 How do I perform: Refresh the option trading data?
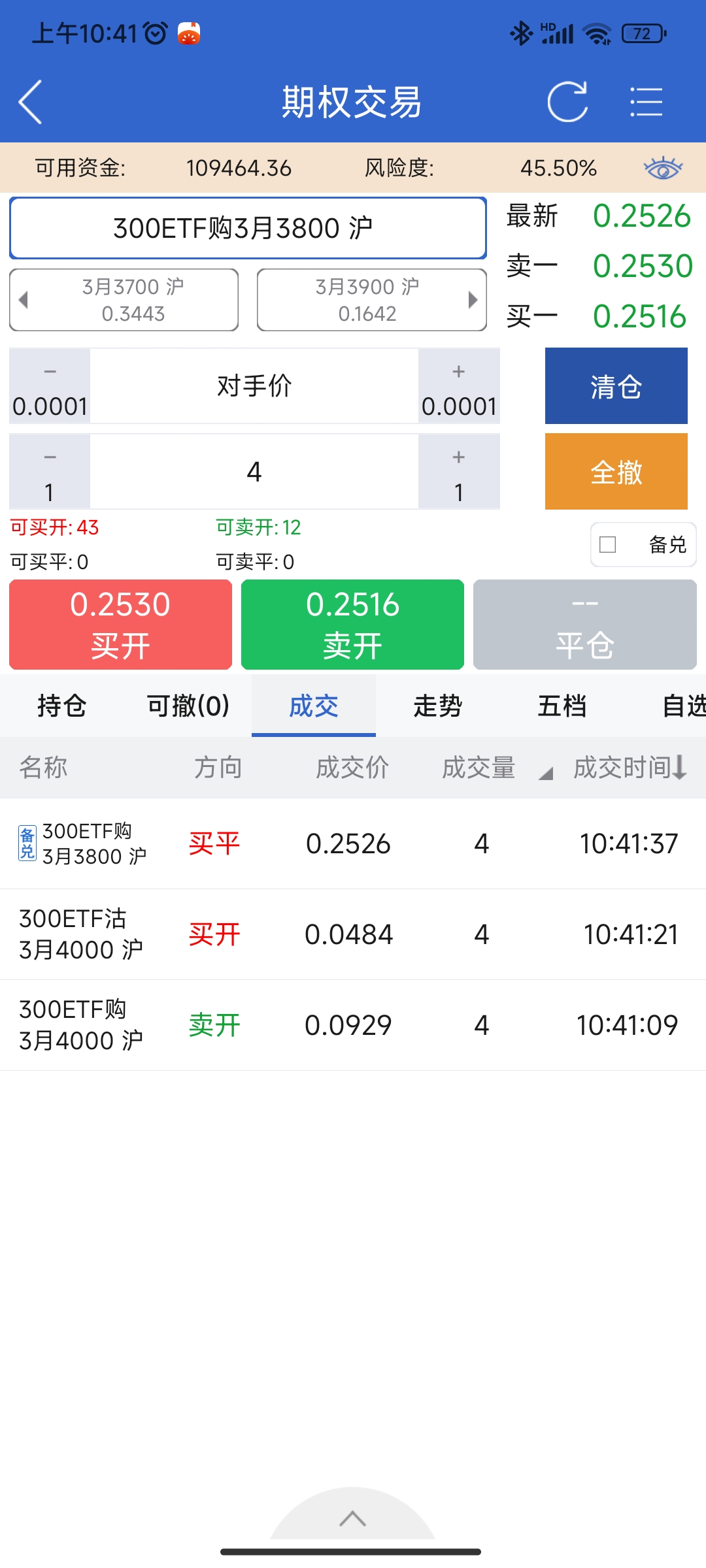click(x=567, y=102)
